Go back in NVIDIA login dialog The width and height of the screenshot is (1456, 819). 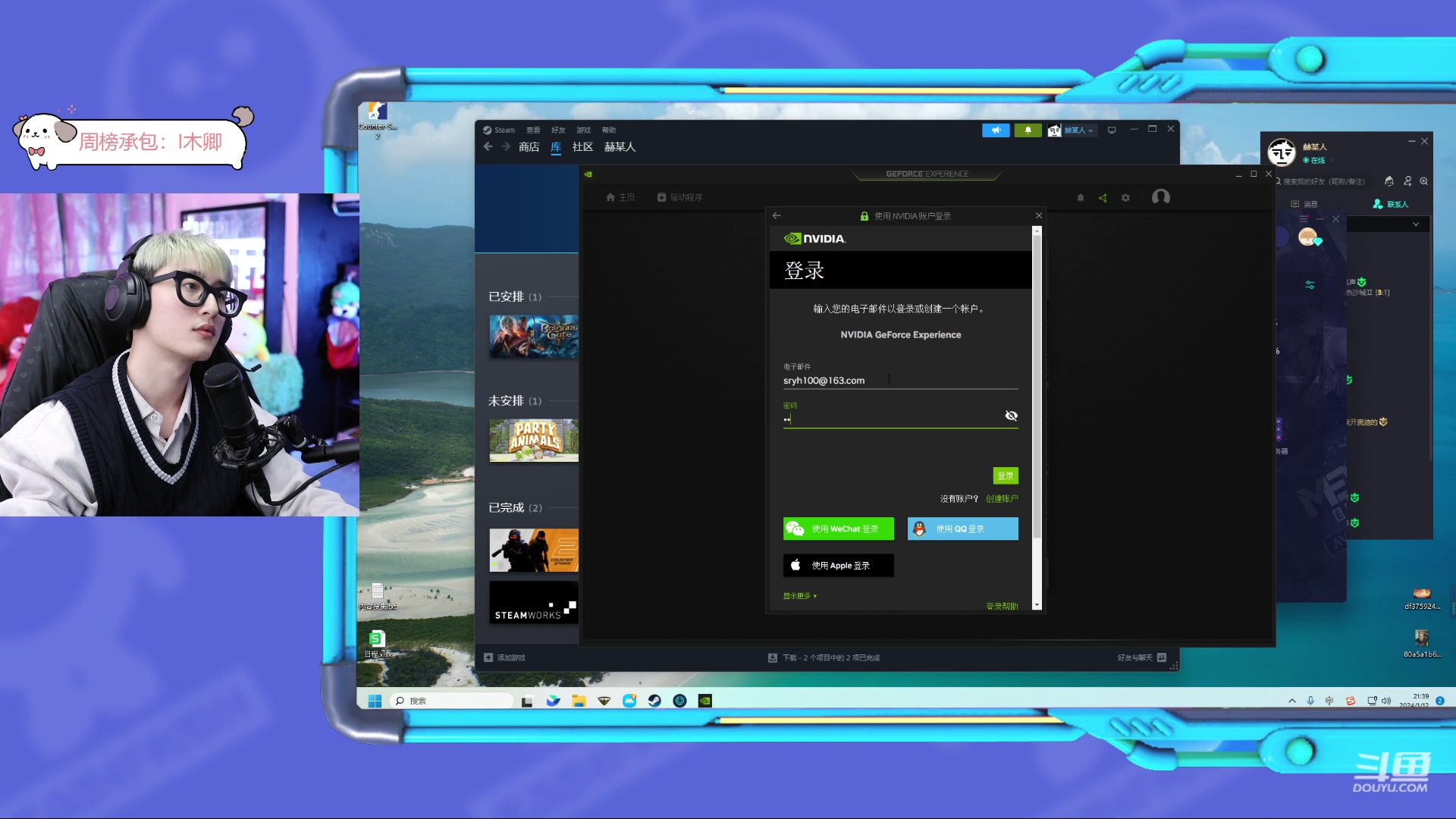click(777, 216)
